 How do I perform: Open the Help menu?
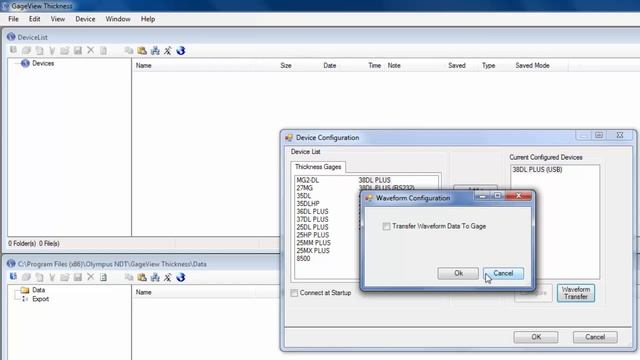point(148,19)
